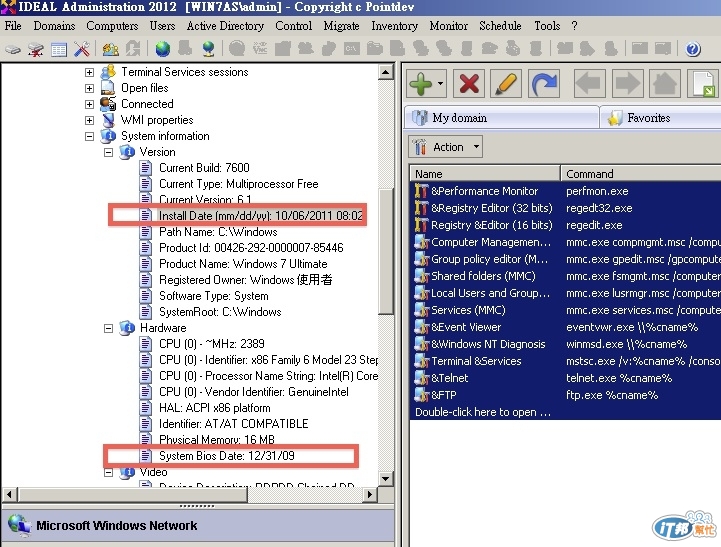Click the red X delete button
This screenshot has height=547, width=721.
(x=469, y=84)
